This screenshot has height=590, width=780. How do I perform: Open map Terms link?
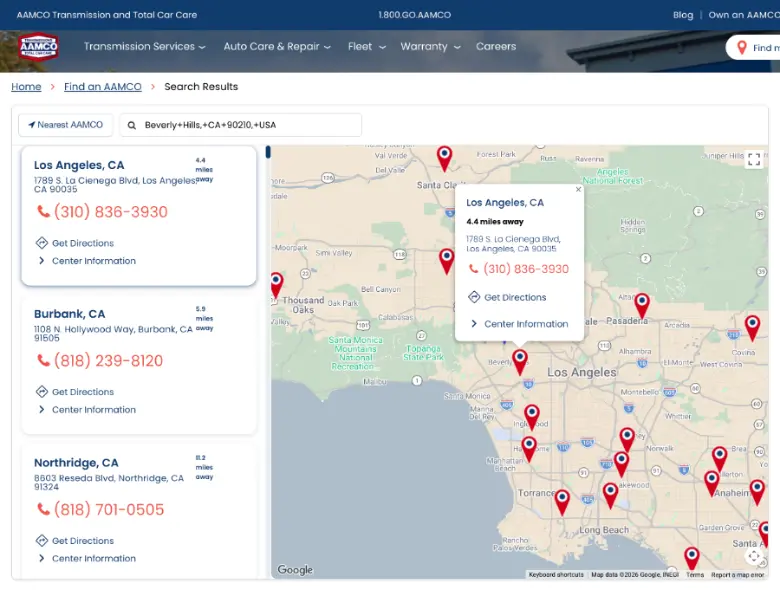tap(695, 575)
